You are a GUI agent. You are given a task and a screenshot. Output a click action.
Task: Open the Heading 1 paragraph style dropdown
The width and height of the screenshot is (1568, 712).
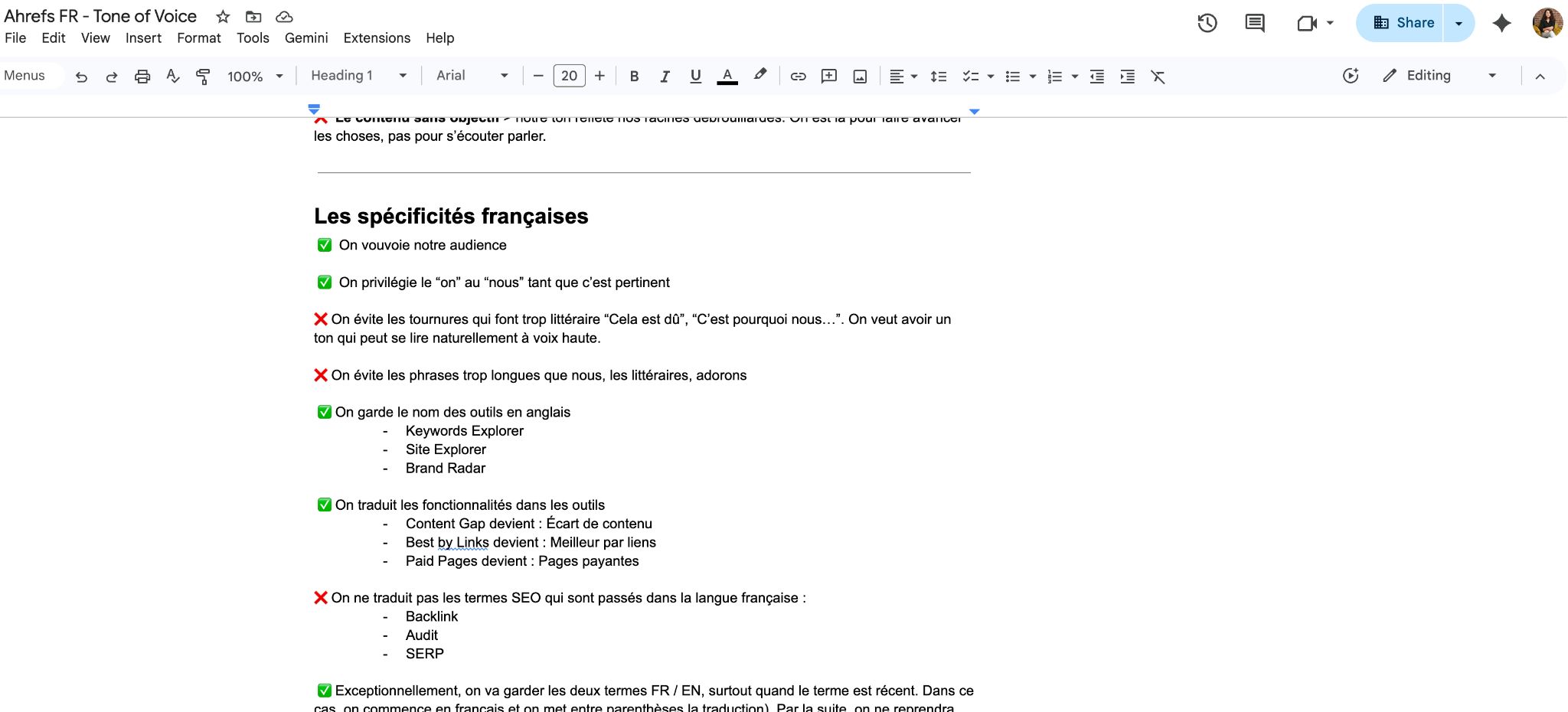point(358,76)
